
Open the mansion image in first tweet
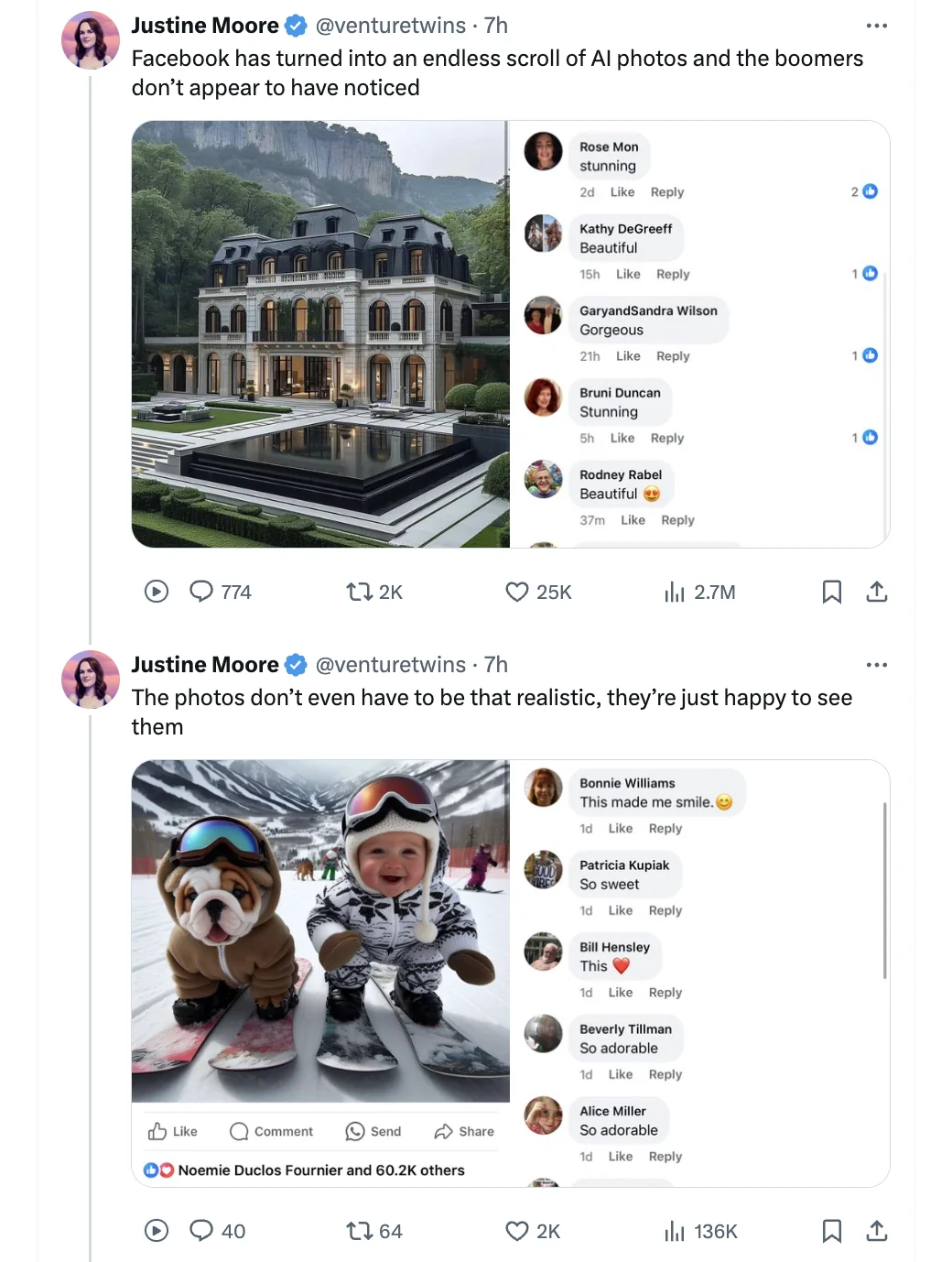(x=320, y=334)
